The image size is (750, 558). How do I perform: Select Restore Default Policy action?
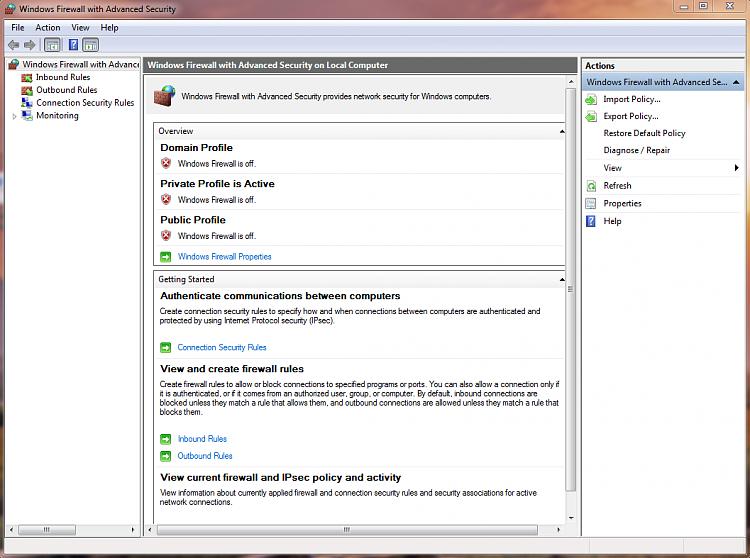tap(644, 133)
